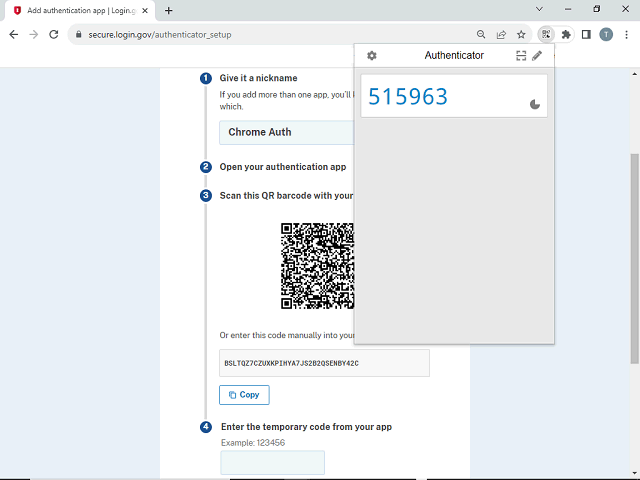Select the manual secret key text box
The width and height of the screenshot is (640, 480).
[324, 363]
